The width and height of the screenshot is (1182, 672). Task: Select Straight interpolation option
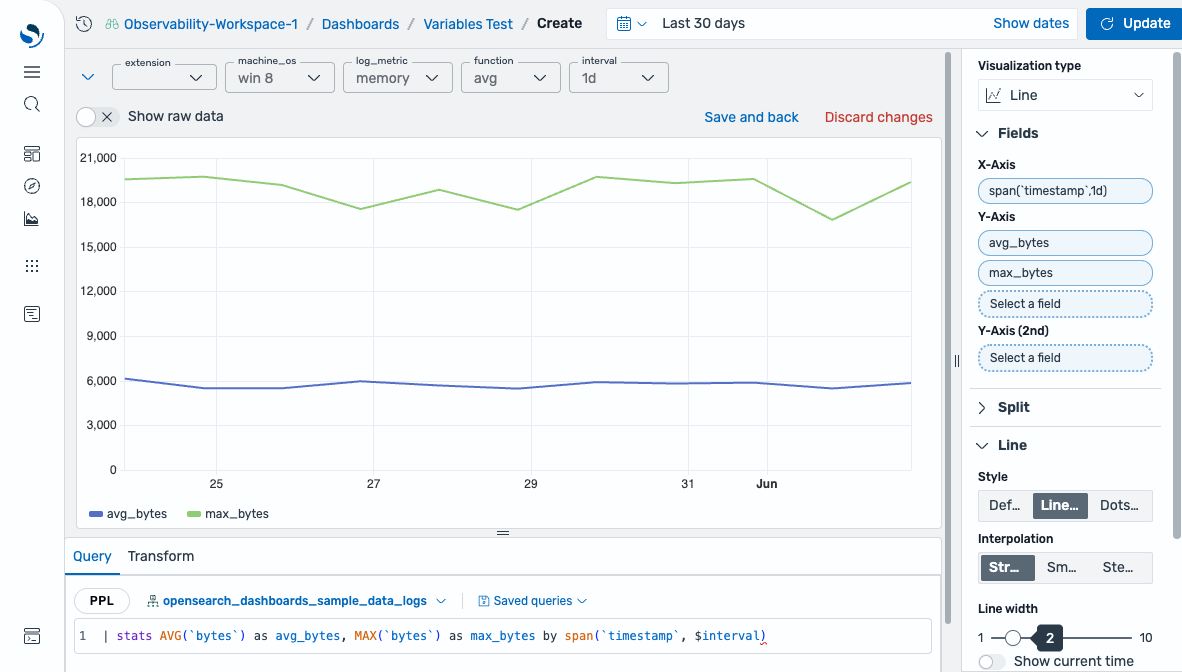1007,567
